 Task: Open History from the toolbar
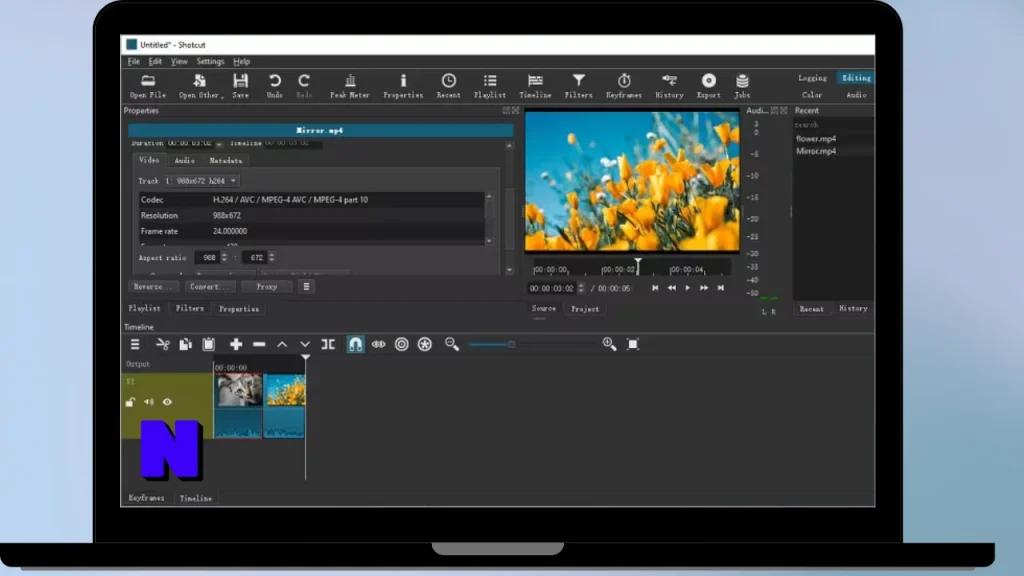click(669, 86)
